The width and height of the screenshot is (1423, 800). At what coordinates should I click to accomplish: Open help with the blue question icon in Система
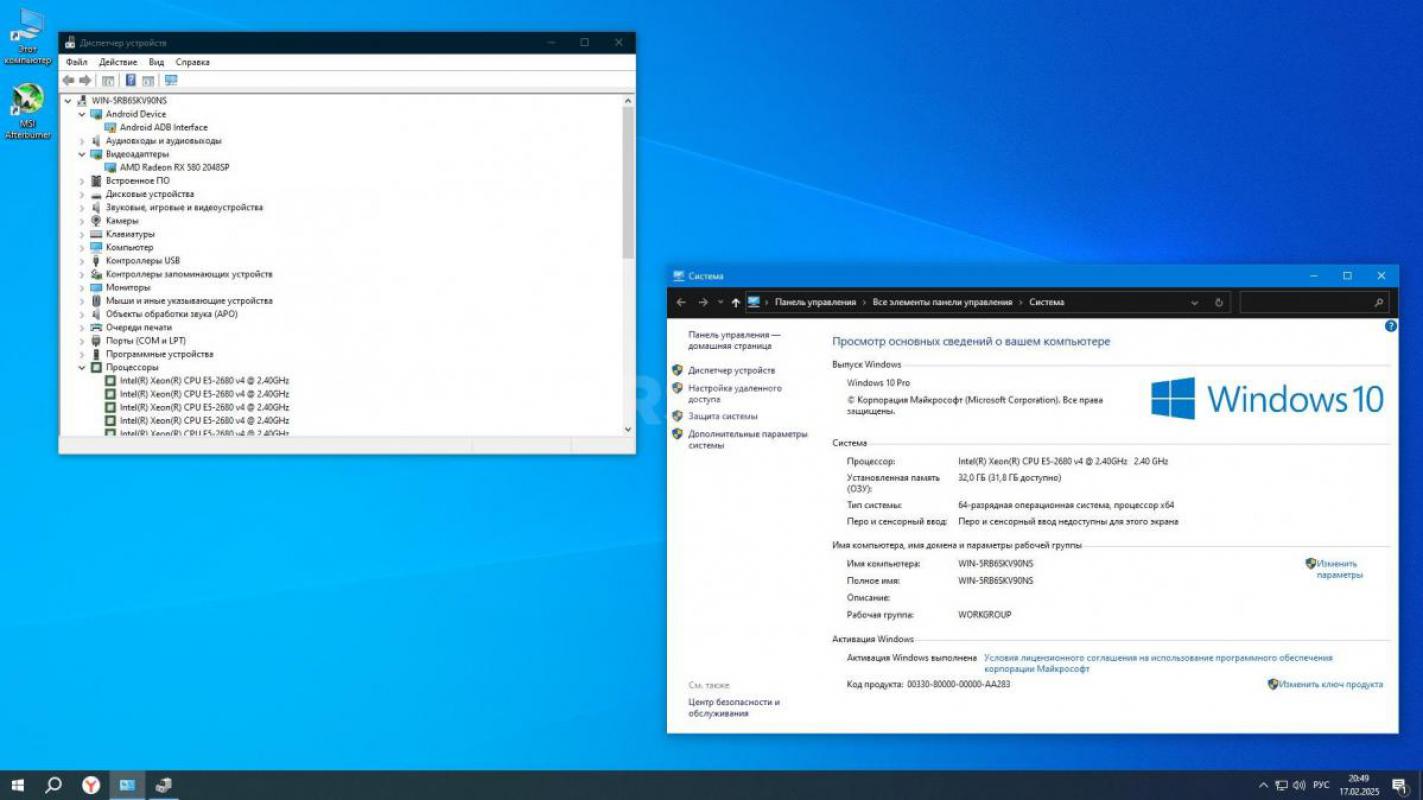(x=1390, y=326)
